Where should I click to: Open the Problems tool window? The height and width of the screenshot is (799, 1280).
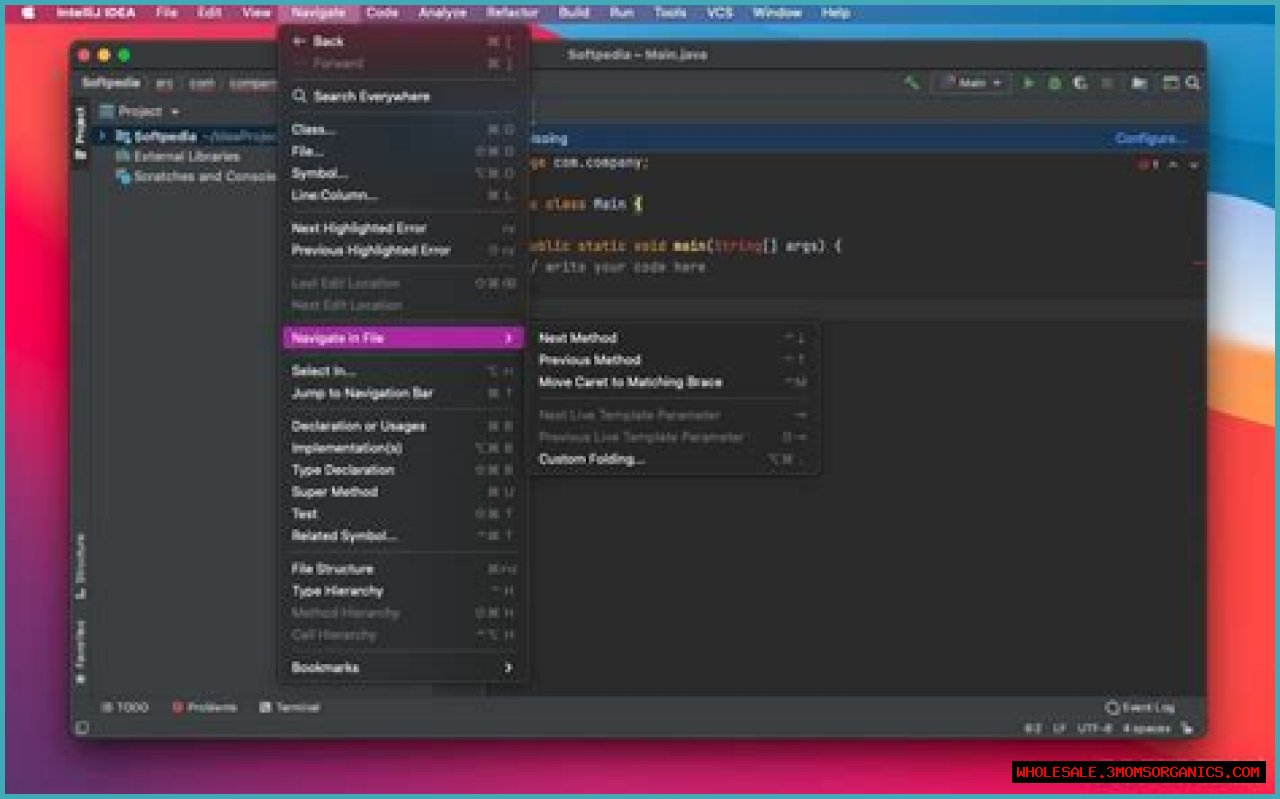point(204,707)
